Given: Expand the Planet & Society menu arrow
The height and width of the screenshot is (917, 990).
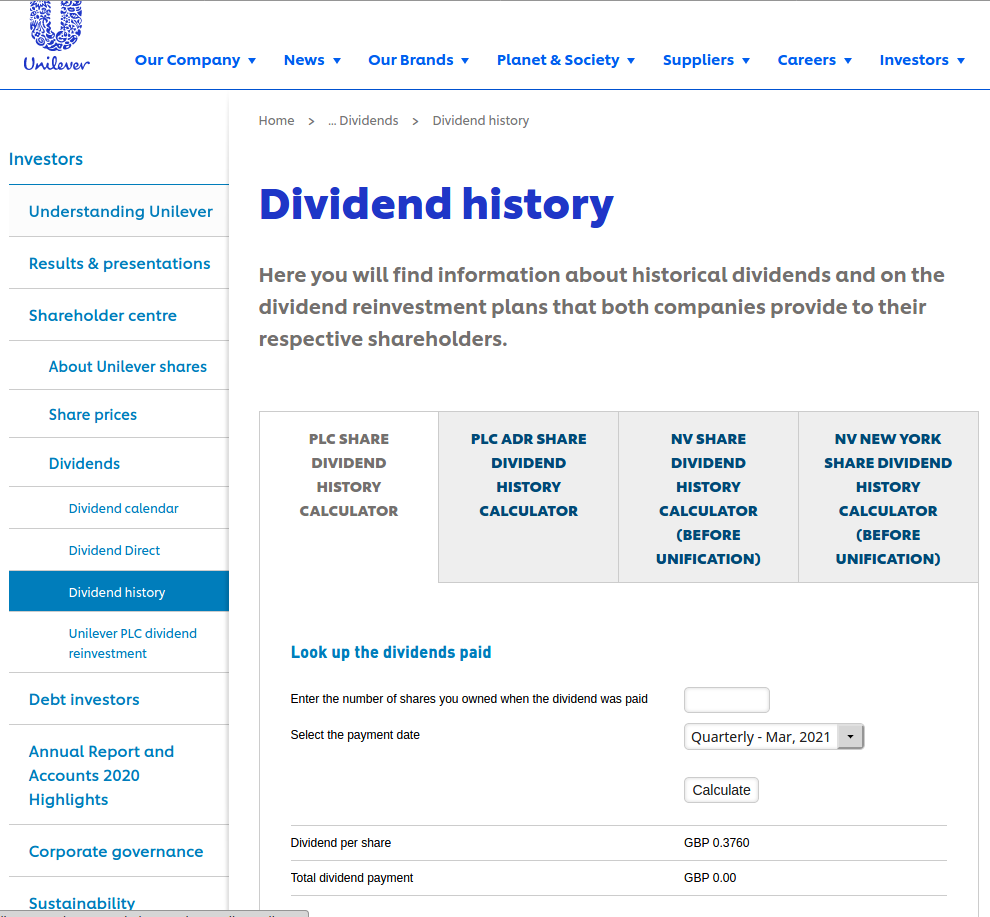Looking at the screenshot, I should point(631,61).
